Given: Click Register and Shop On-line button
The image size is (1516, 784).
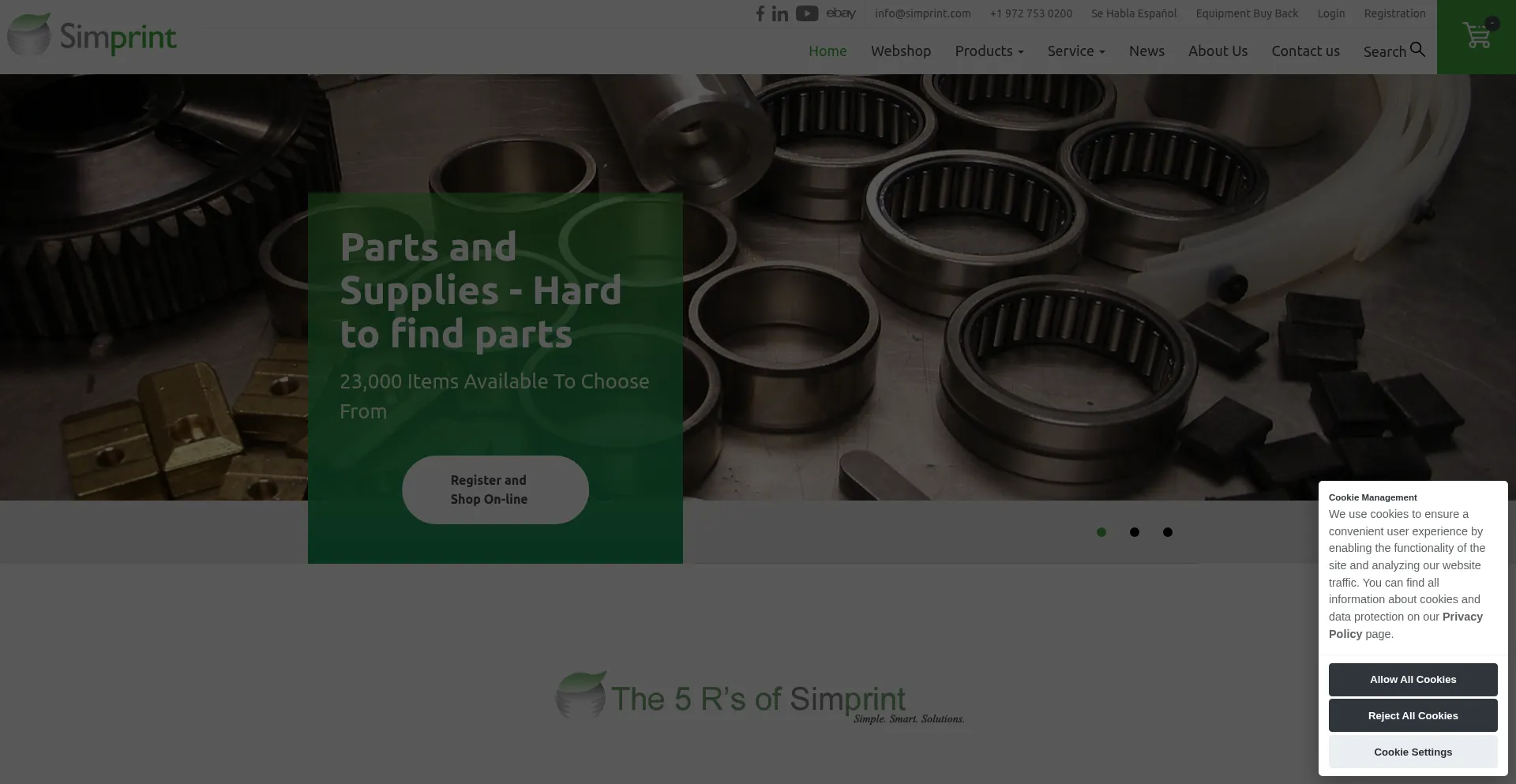Looking at the screenshot, I should point(495,490).
